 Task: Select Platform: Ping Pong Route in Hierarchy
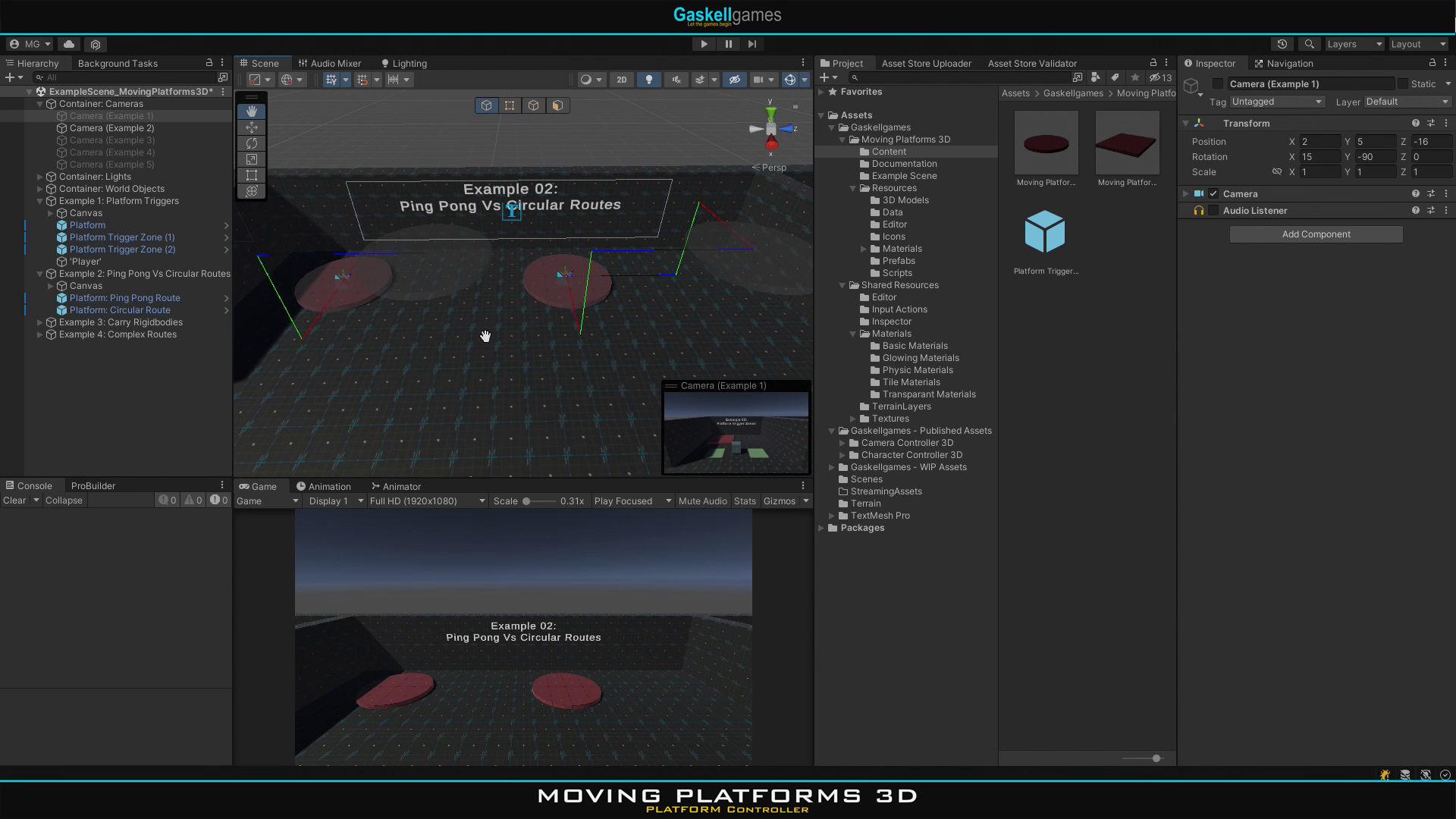pos(125,298)
